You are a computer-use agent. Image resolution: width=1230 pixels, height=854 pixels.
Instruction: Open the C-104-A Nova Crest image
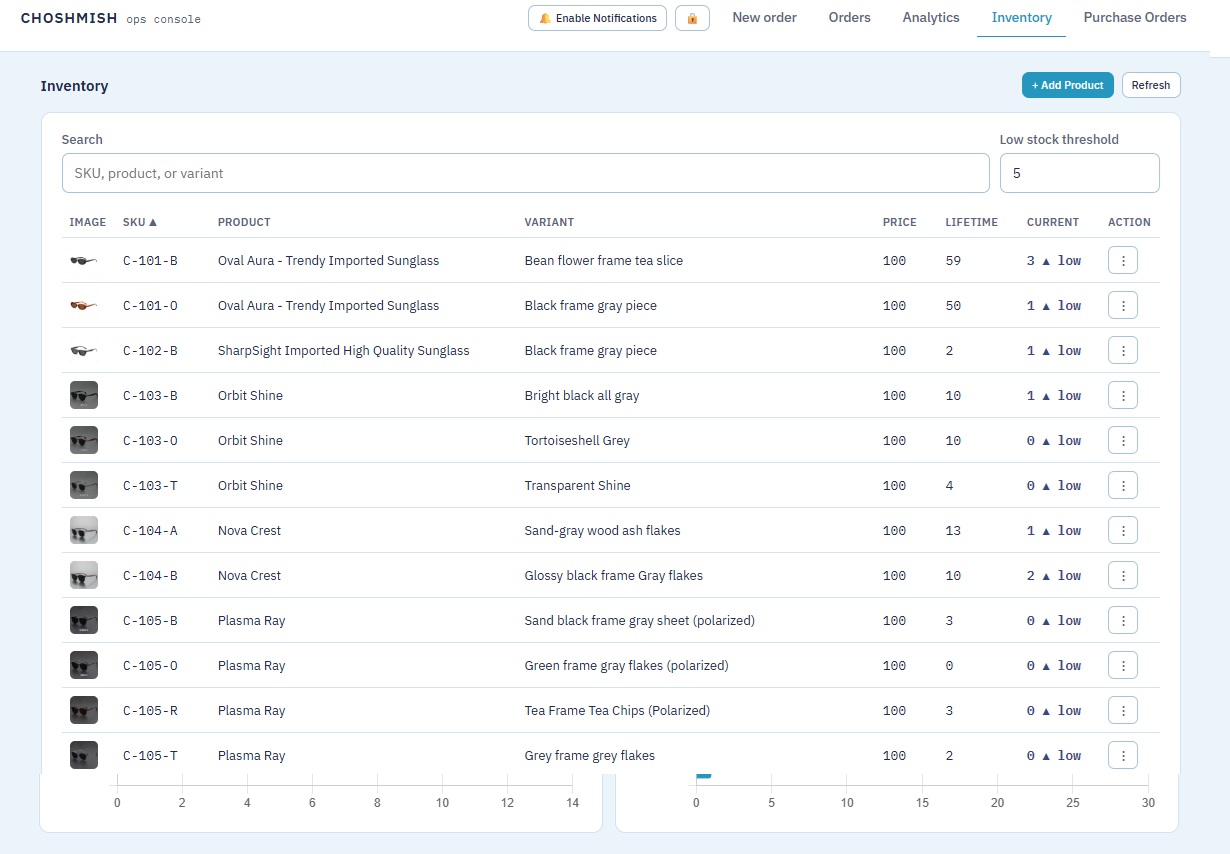(x=84, y=530)
